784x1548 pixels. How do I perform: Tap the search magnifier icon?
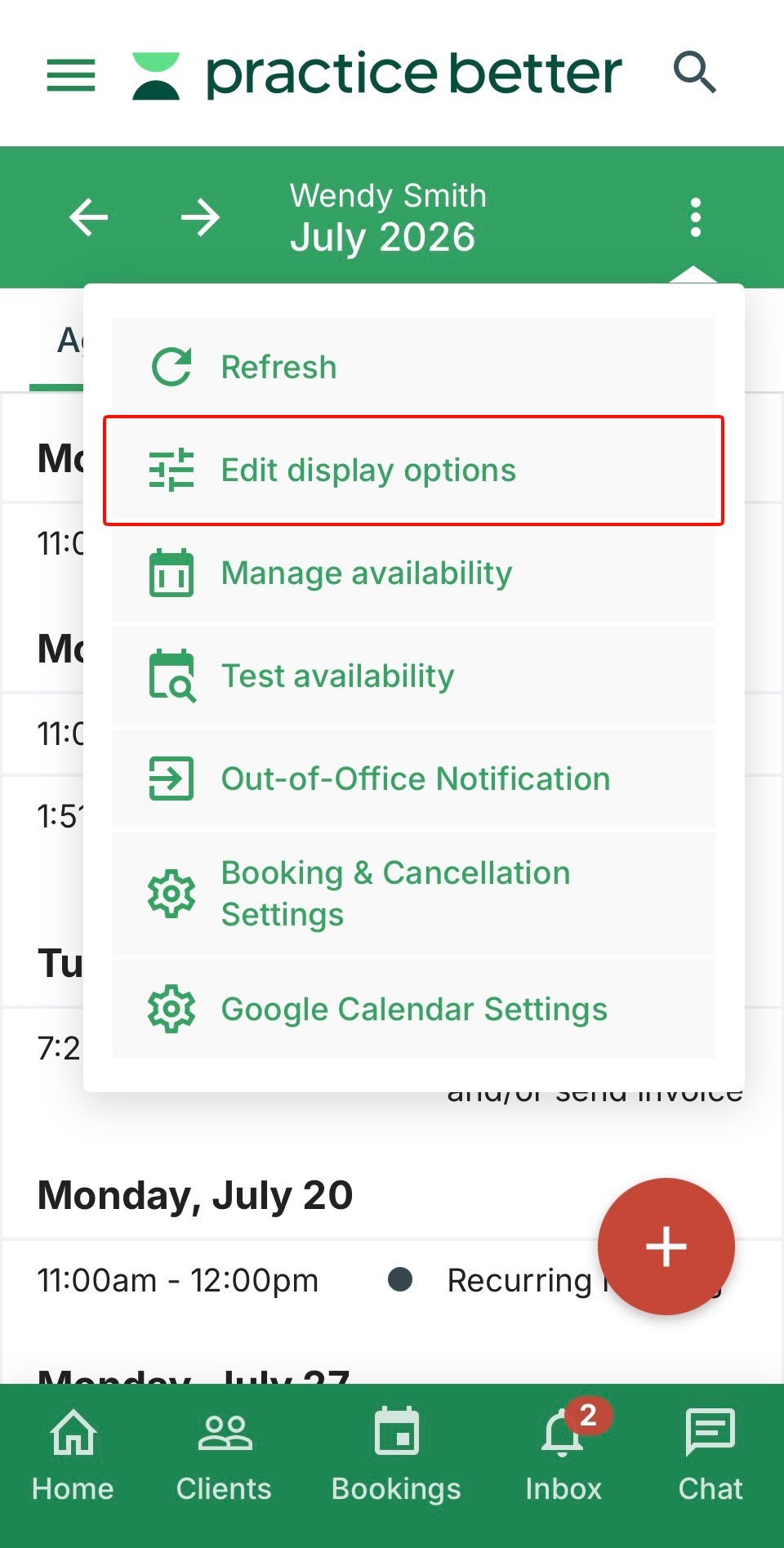pyautogui.click(x=694, y=72)
